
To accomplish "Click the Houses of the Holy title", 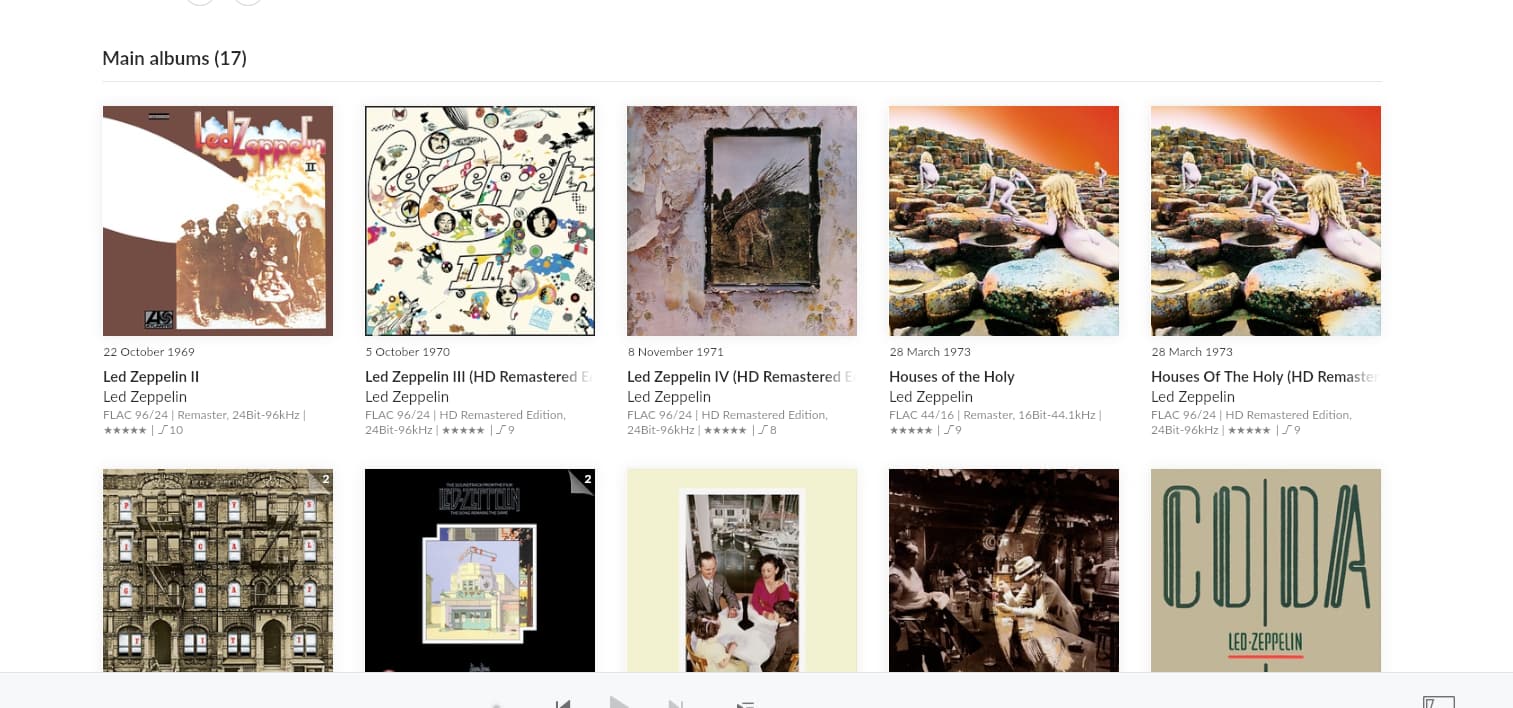I will point(951,377).
